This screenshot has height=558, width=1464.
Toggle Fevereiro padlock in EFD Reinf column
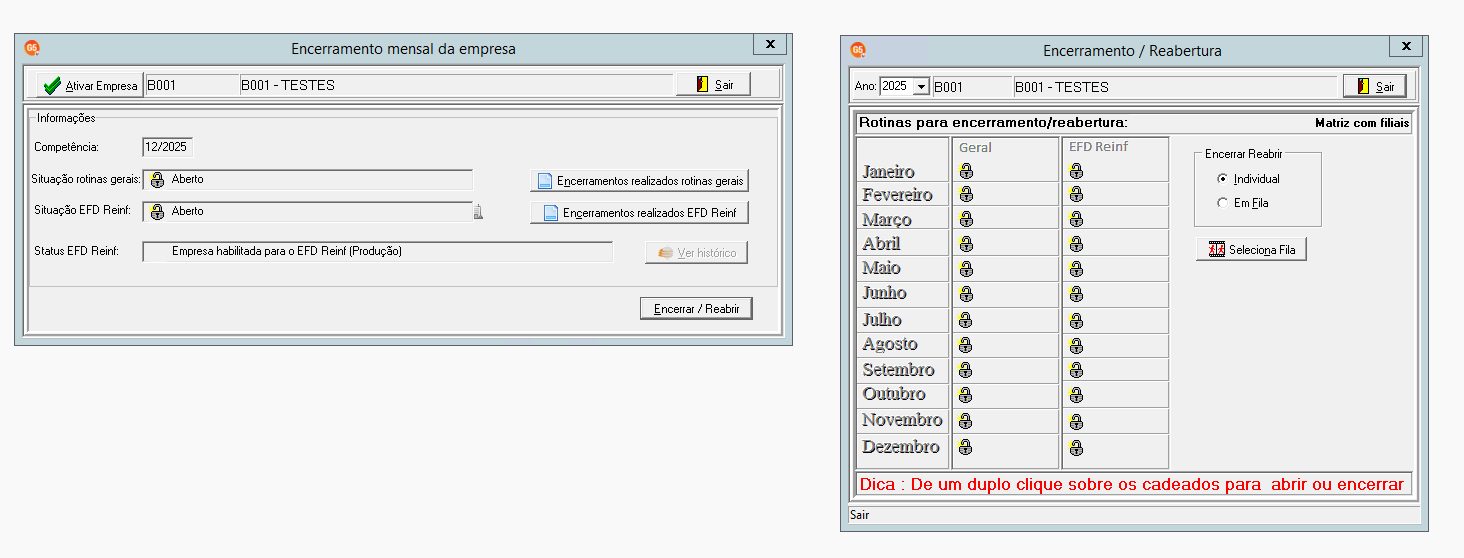pyautogui.click(x=1076, y=195)
